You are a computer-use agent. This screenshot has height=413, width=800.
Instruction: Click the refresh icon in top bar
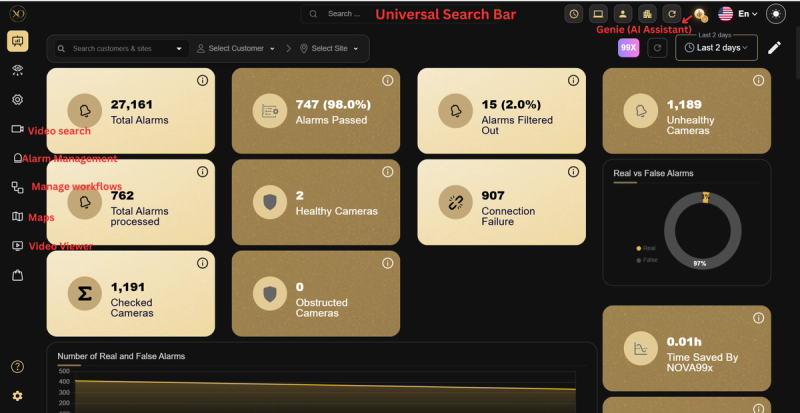[672, 14]
